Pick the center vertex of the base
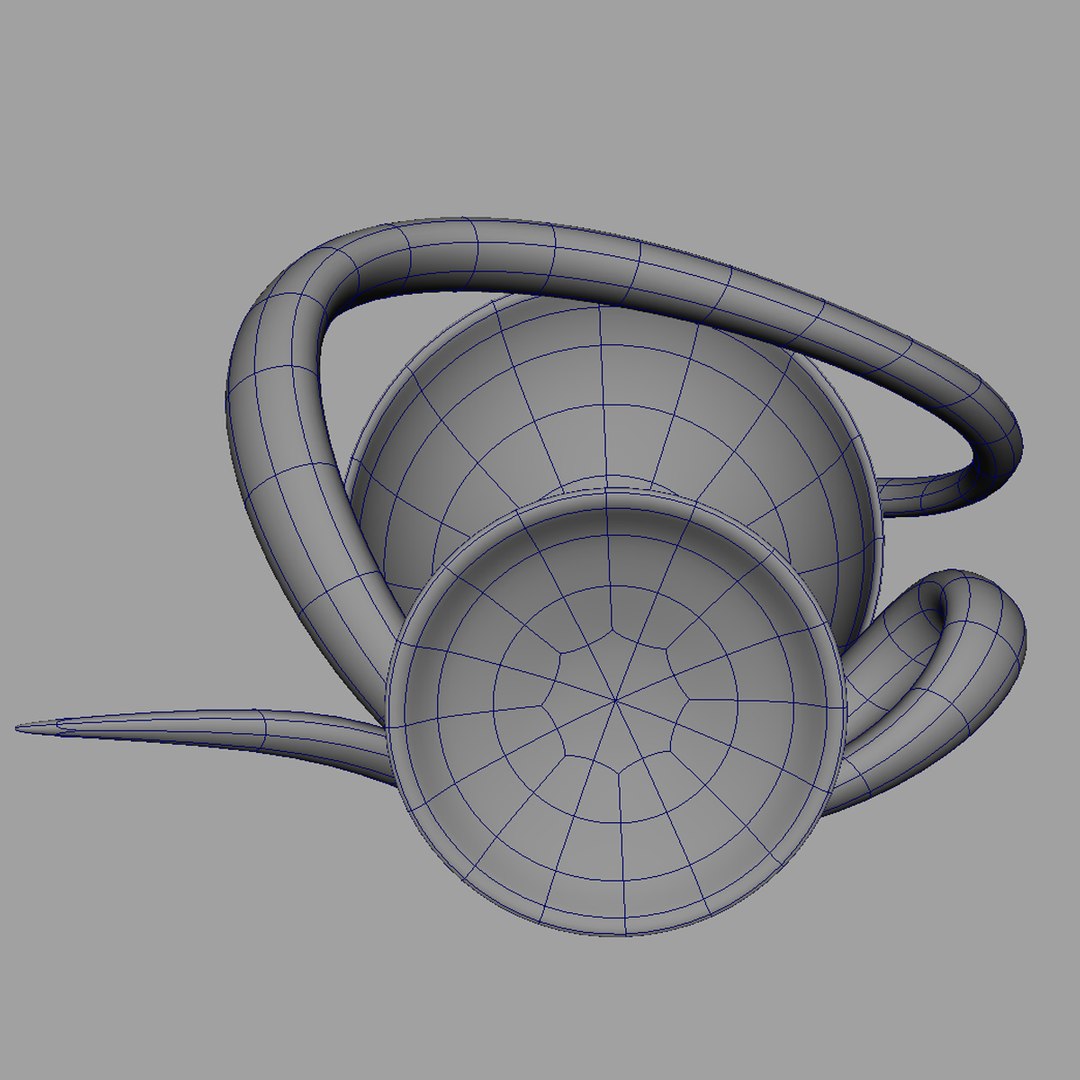1080x1080 pixels. pyautogui.click(x=616, y=701)
